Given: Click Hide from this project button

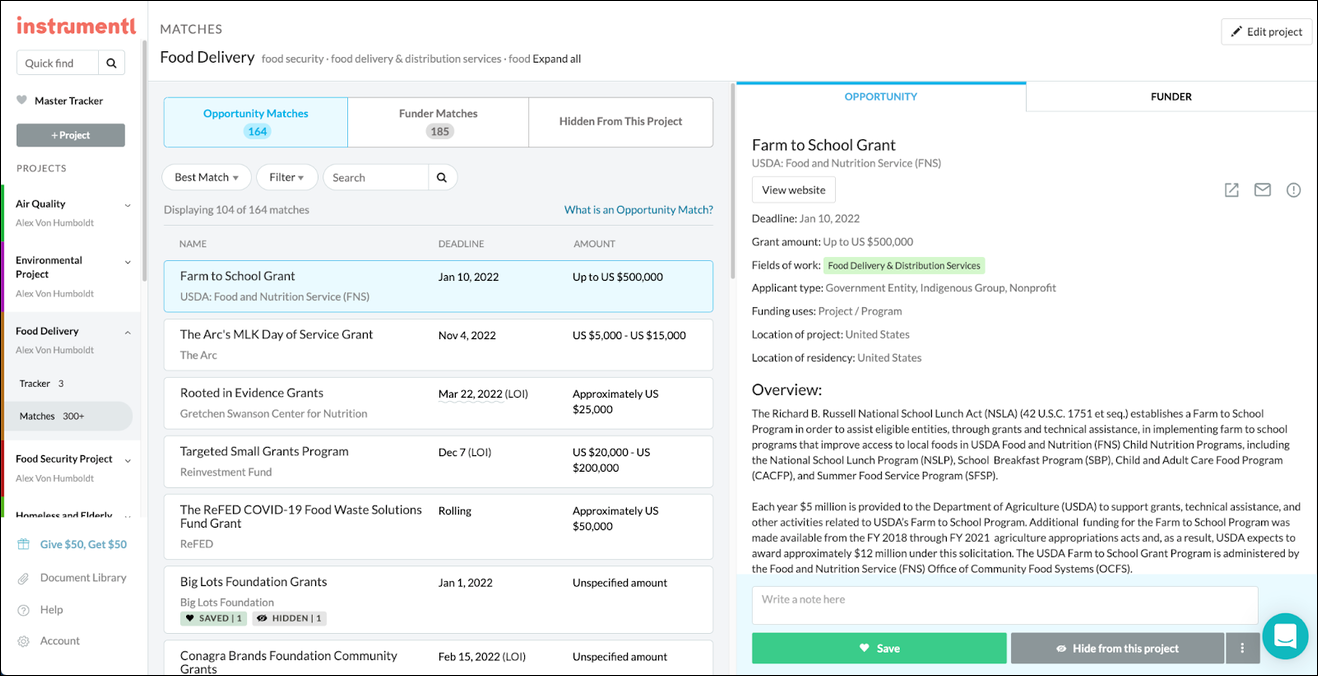Looking at the screenshot, I should click(x=1118, y=648).
